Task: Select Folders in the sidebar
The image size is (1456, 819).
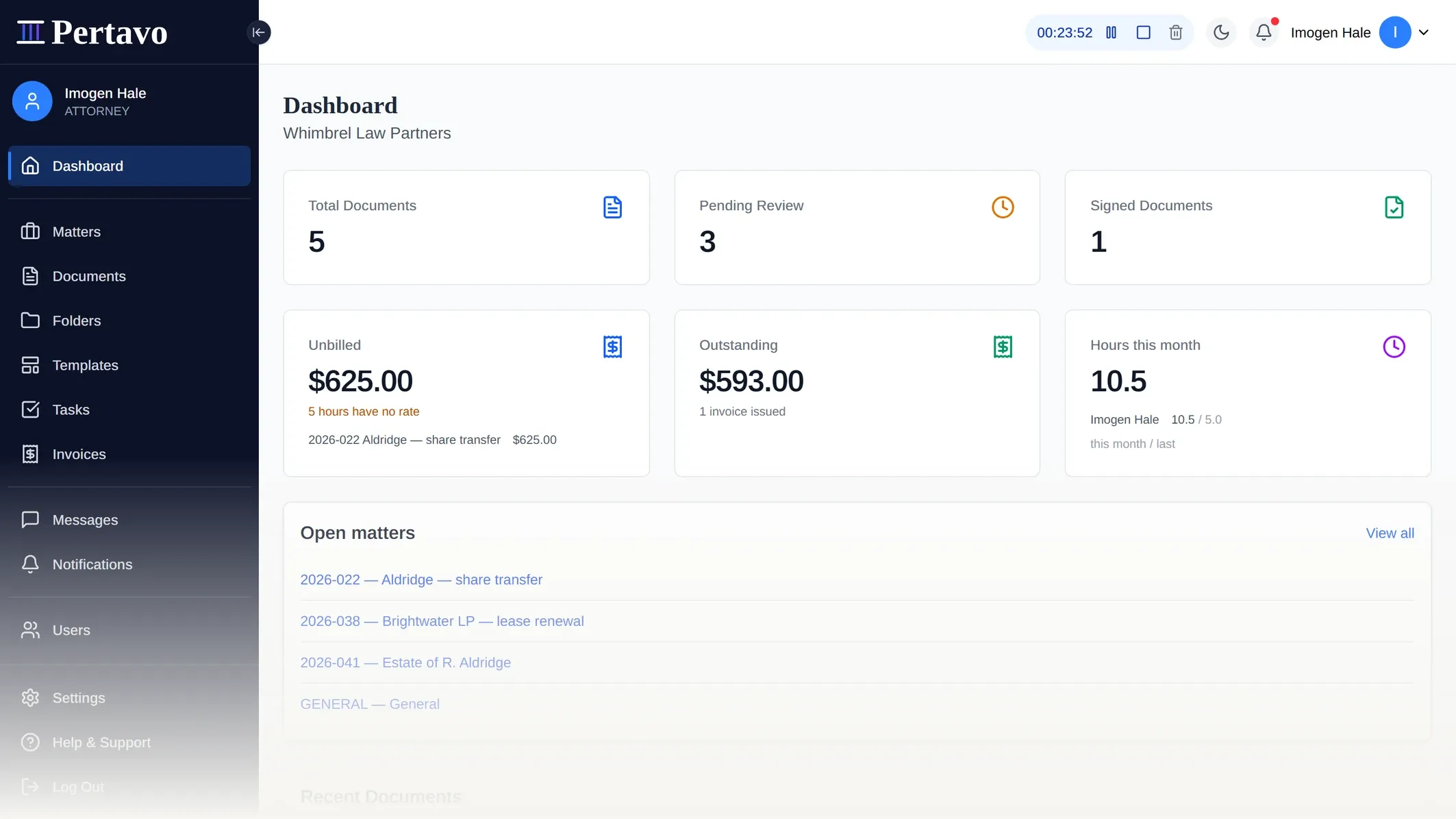Action: [x=129, y=320]
